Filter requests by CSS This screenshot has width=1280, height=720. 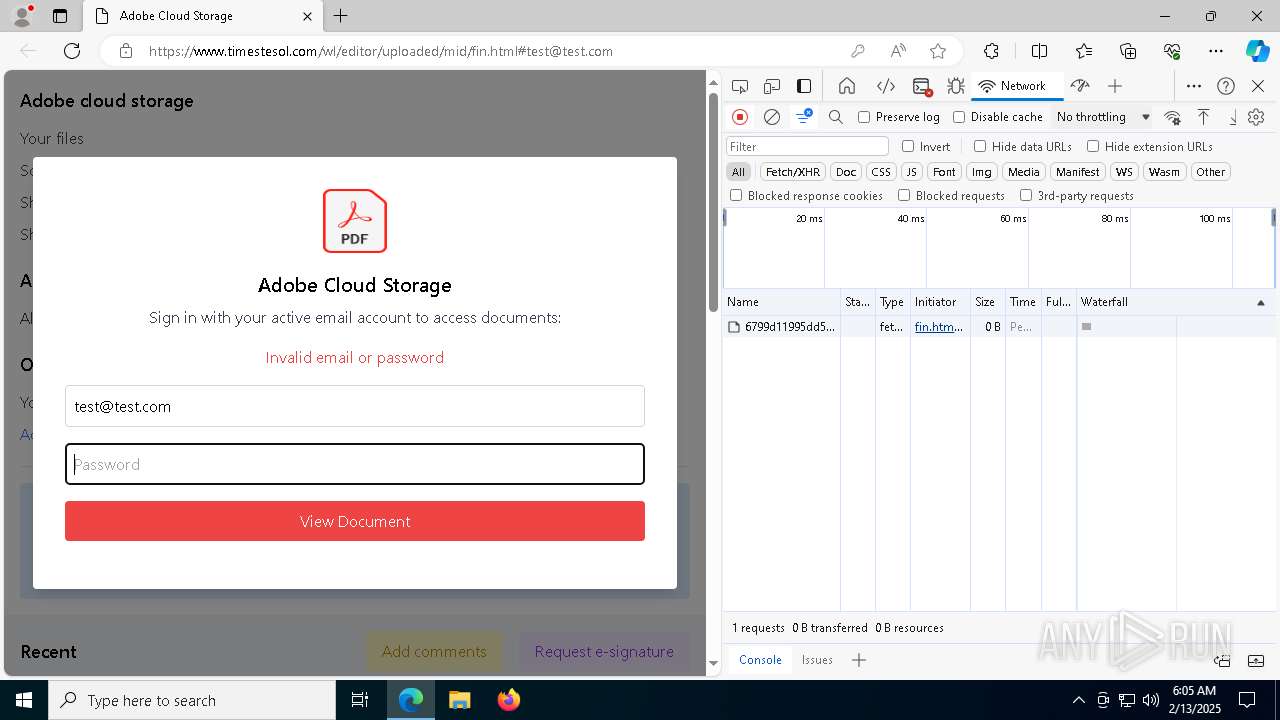click(881, 172)
